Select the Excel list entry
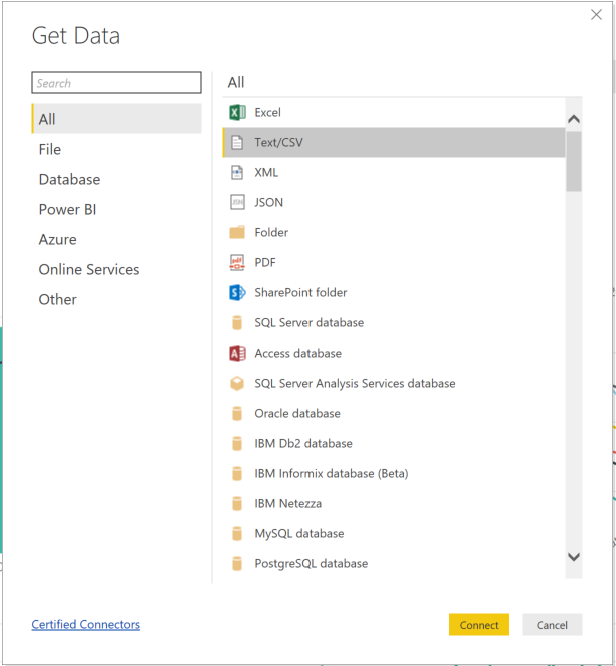Viewport: 616px width, 666px height. pyautogui.click(x=394, y=113)
